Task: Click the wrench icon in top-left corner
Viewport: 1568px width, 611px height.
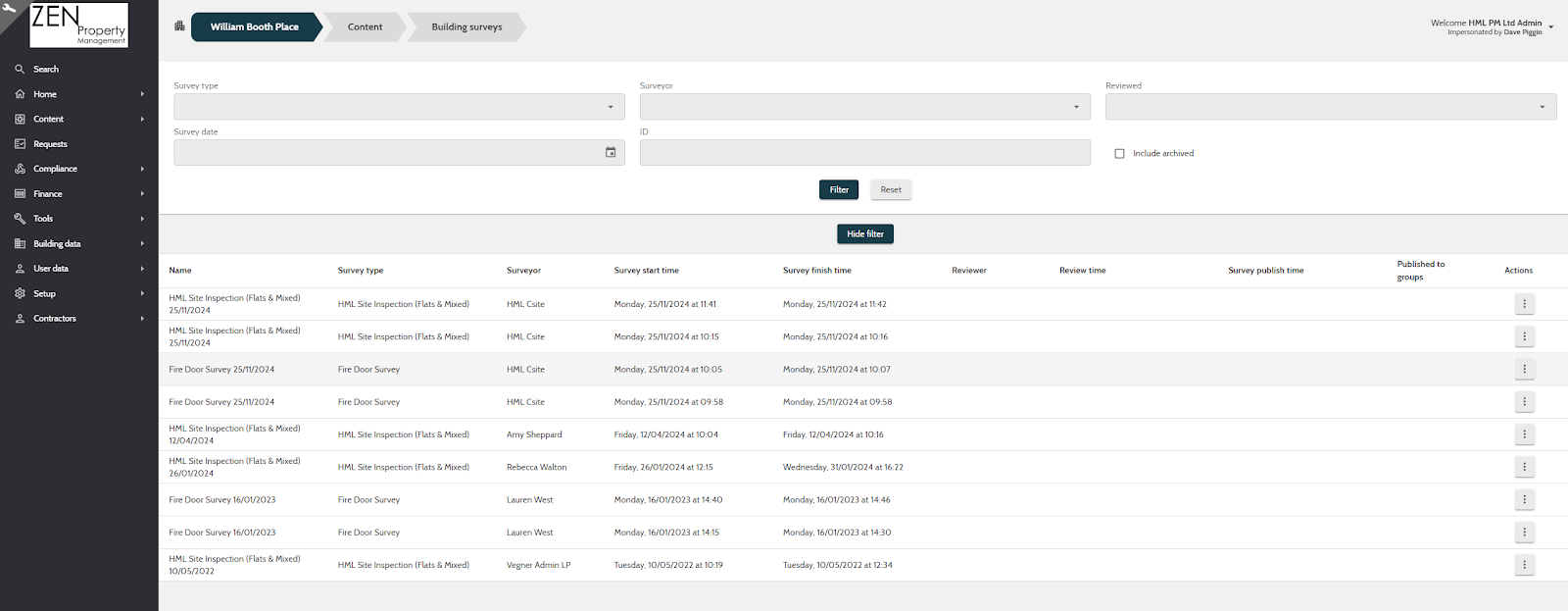Action: 9,8
